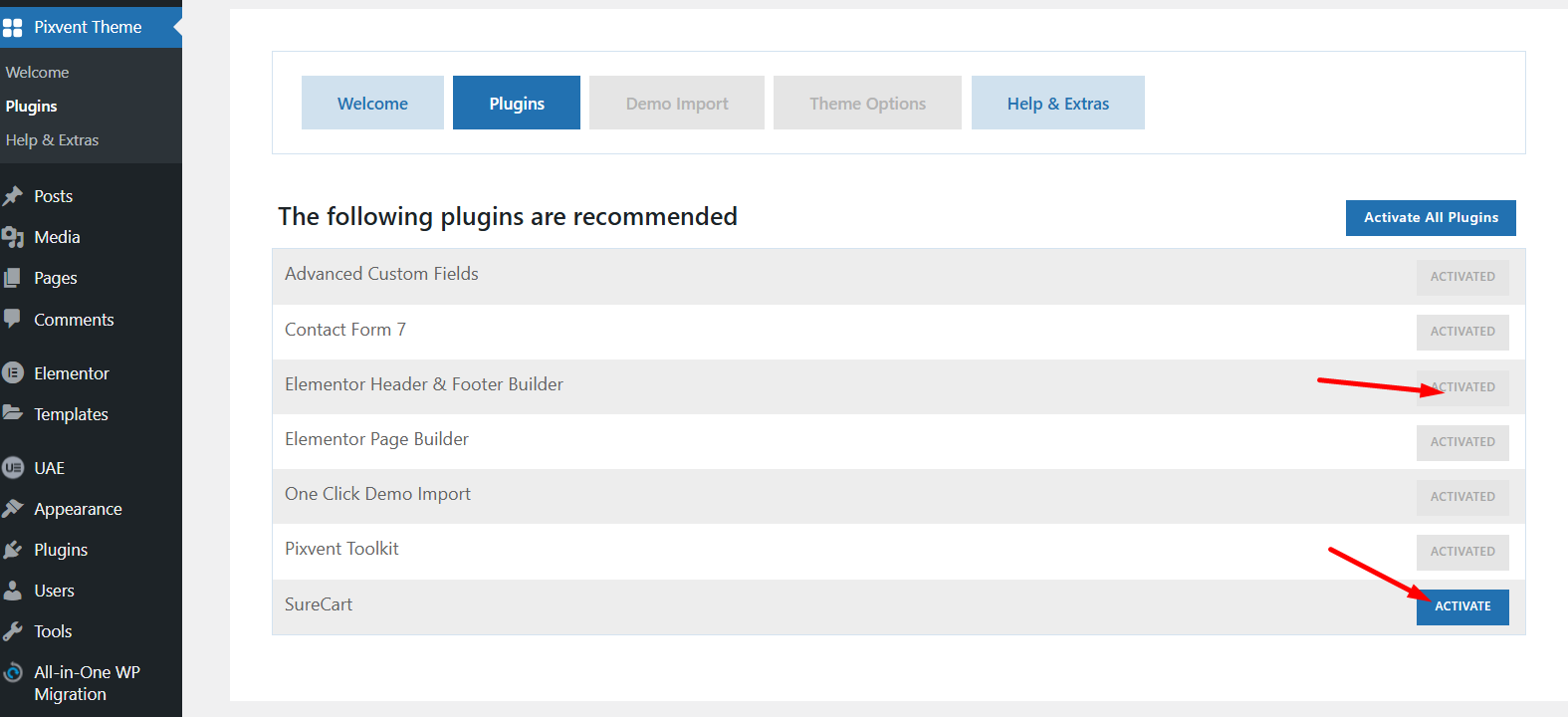Open the Help & Extras tab
The image size is (1568, 717).
pyautogui.click(x=1057, y=104)
